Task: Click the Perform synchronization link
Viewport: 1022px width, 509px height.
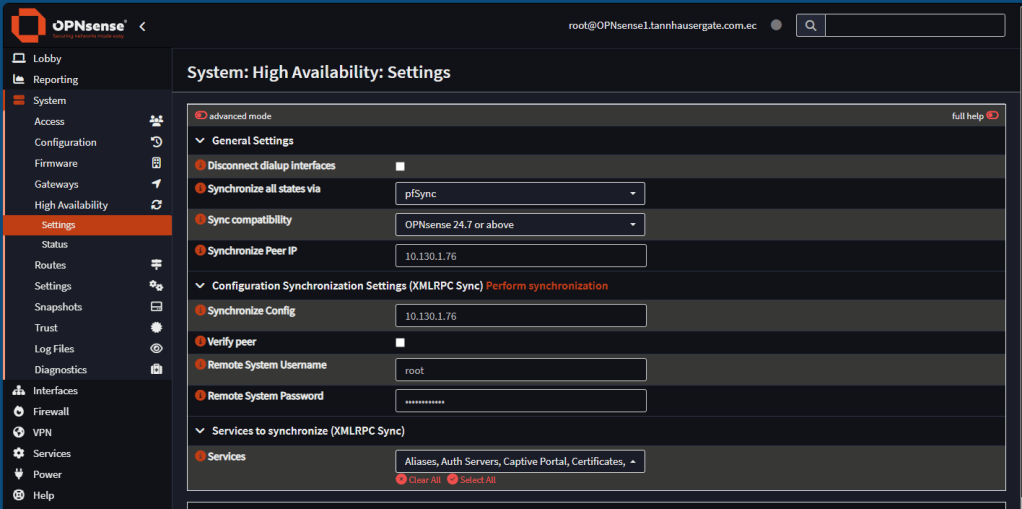Action: (547, 286)
